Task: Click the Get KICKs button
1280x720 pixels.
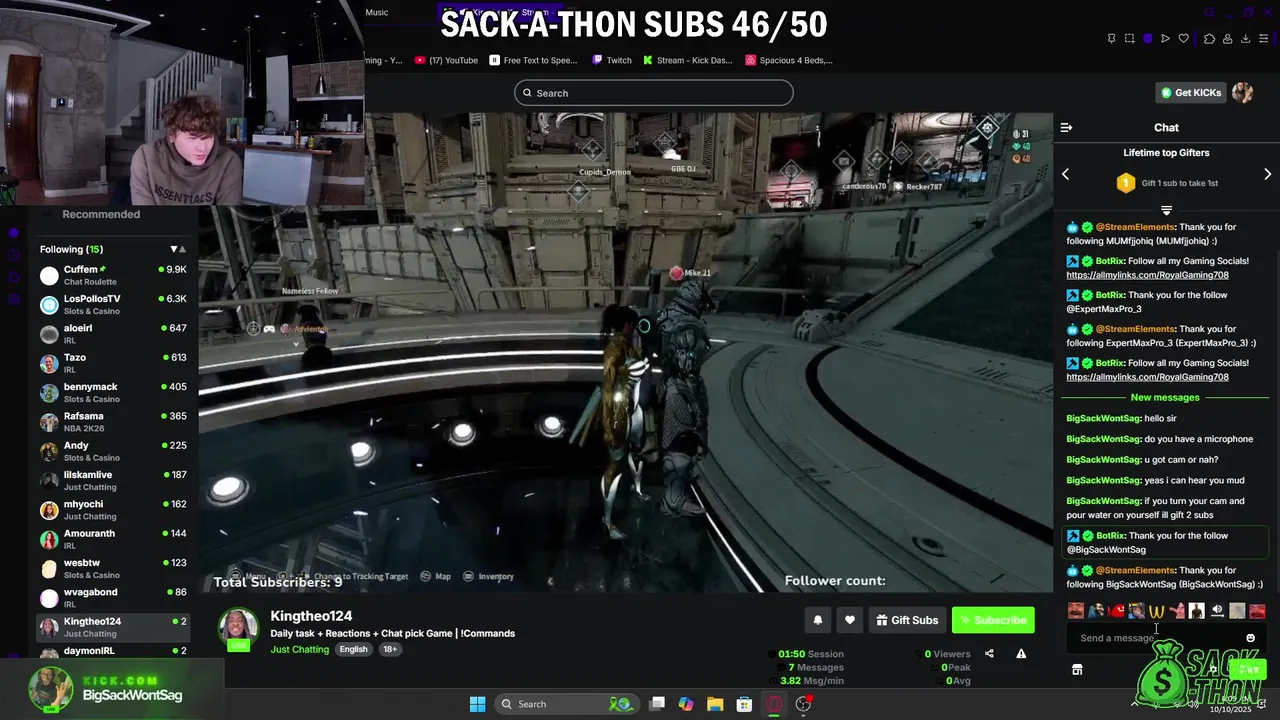Action: point(1191,93)
